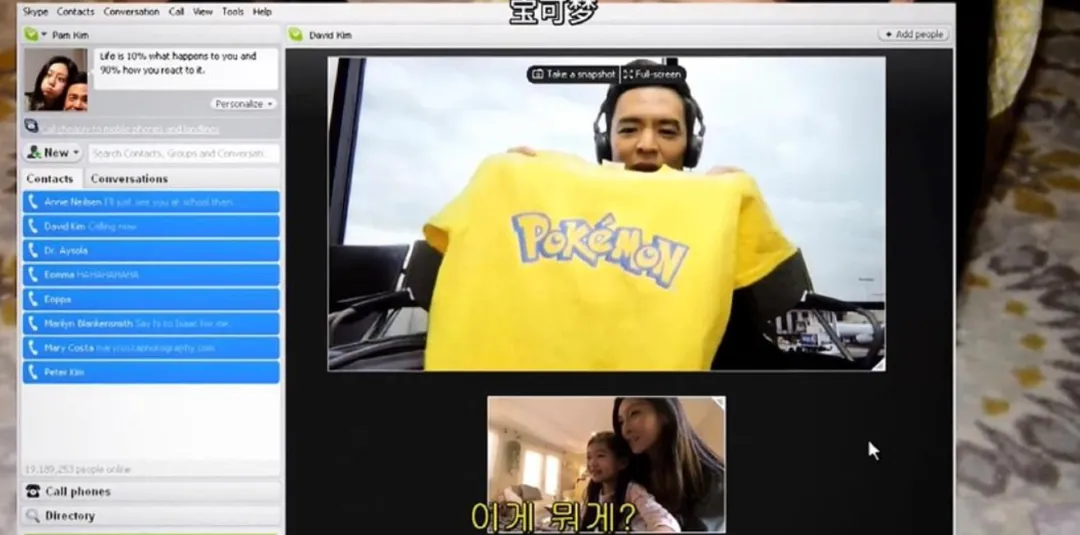Click Add people button
Screen dimensions: 1080x535
[913, 34]
